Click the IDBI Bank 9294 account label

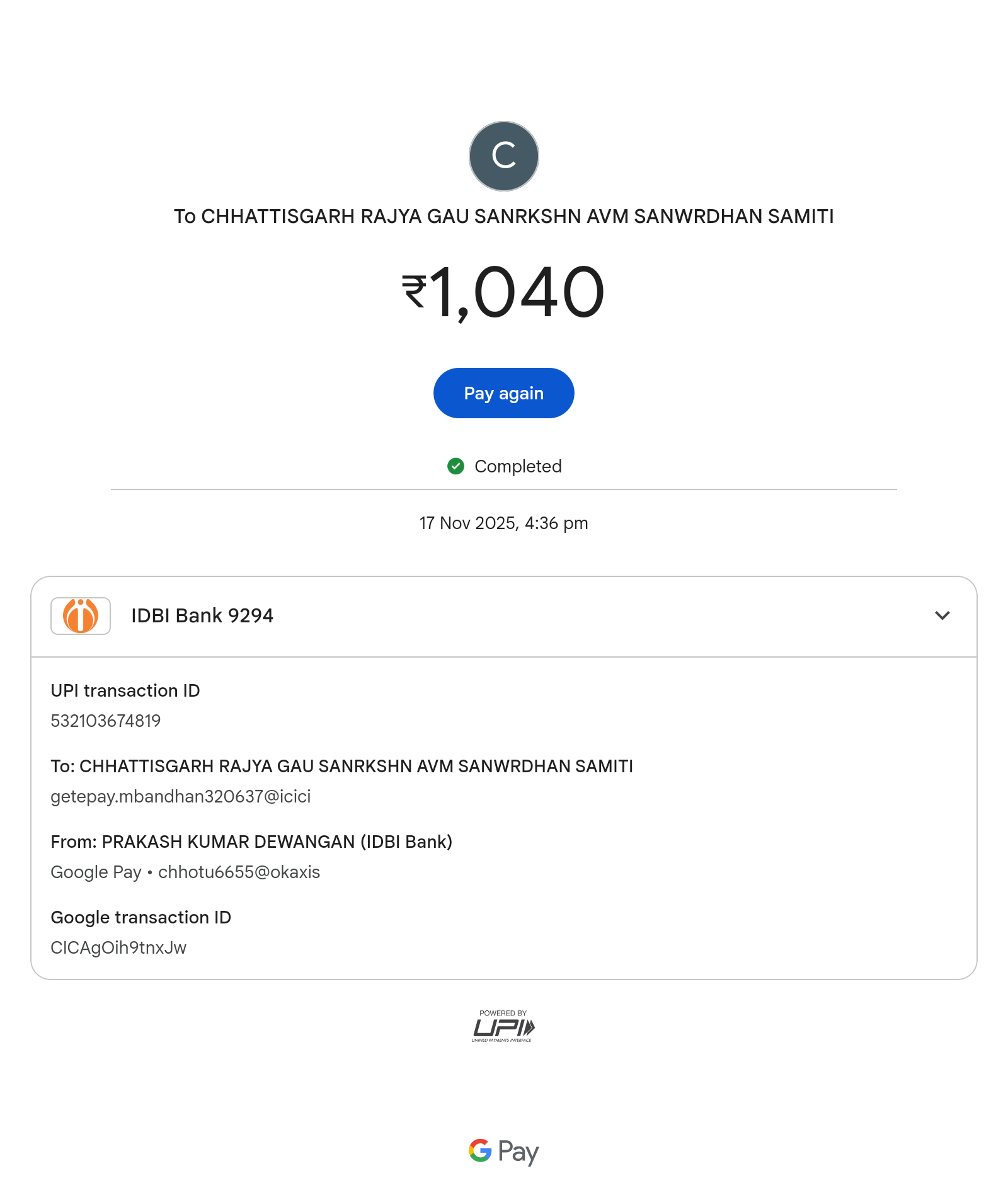(202, 615)
